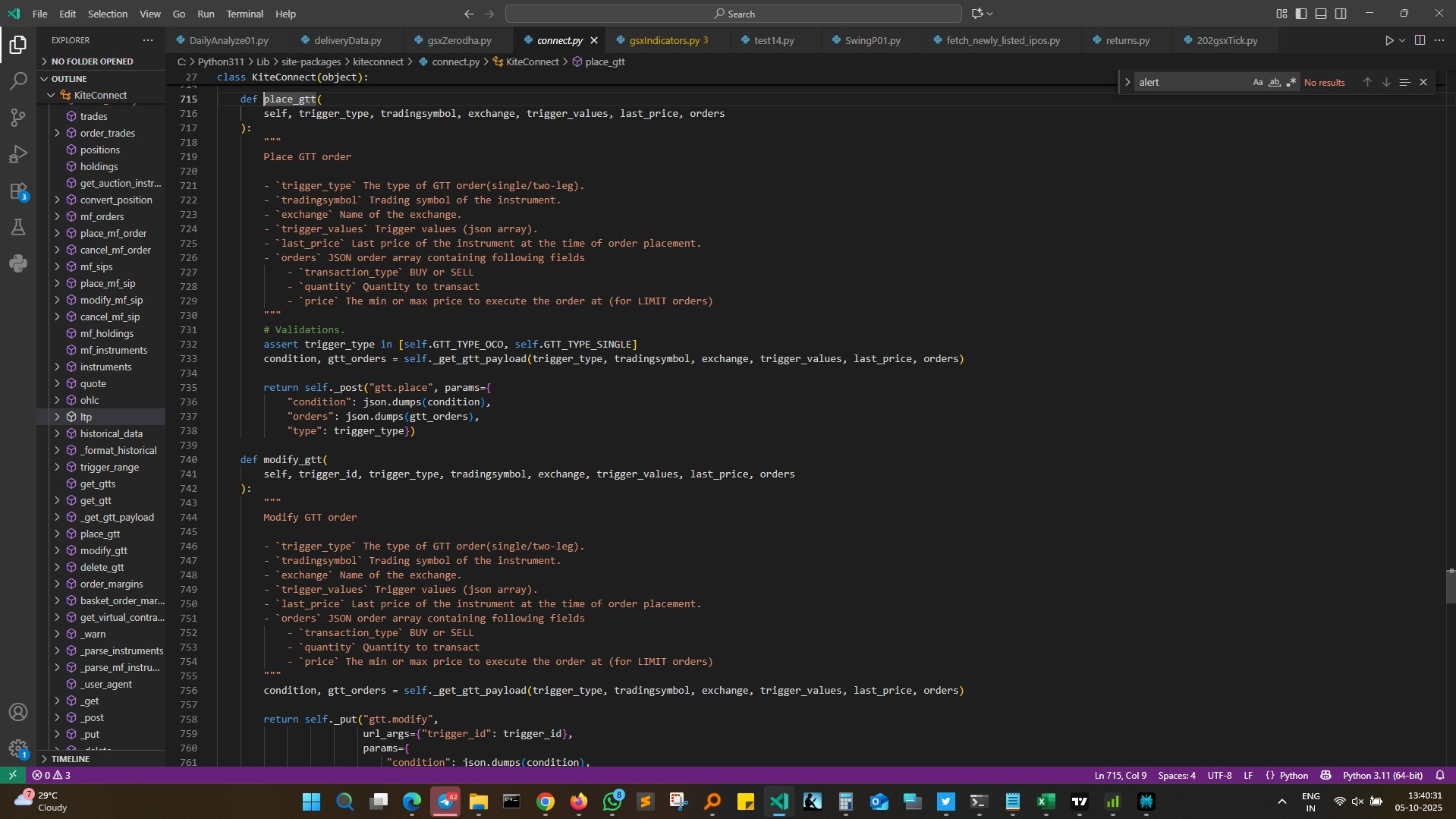
Task: Toggle Match Case in find widget
Action: coord(1257,82)
